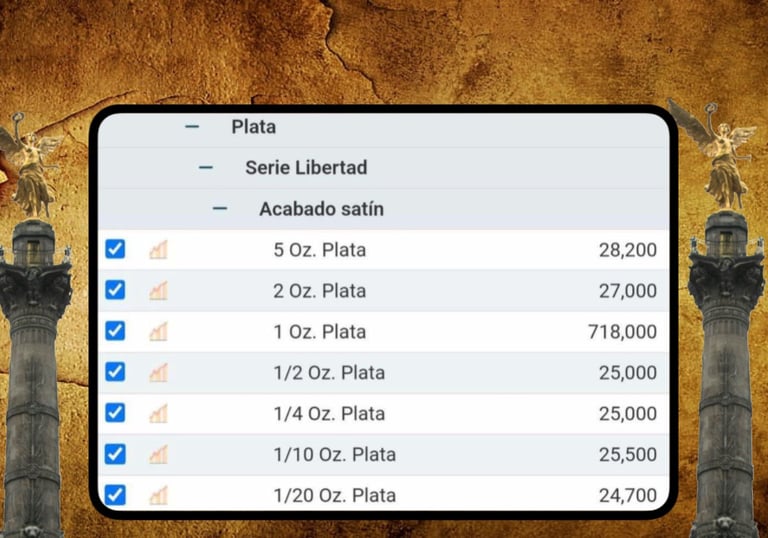768x538 pixels.
Task: Click the 27,000 value for 2 Oz.
Action: coord(628,291)
